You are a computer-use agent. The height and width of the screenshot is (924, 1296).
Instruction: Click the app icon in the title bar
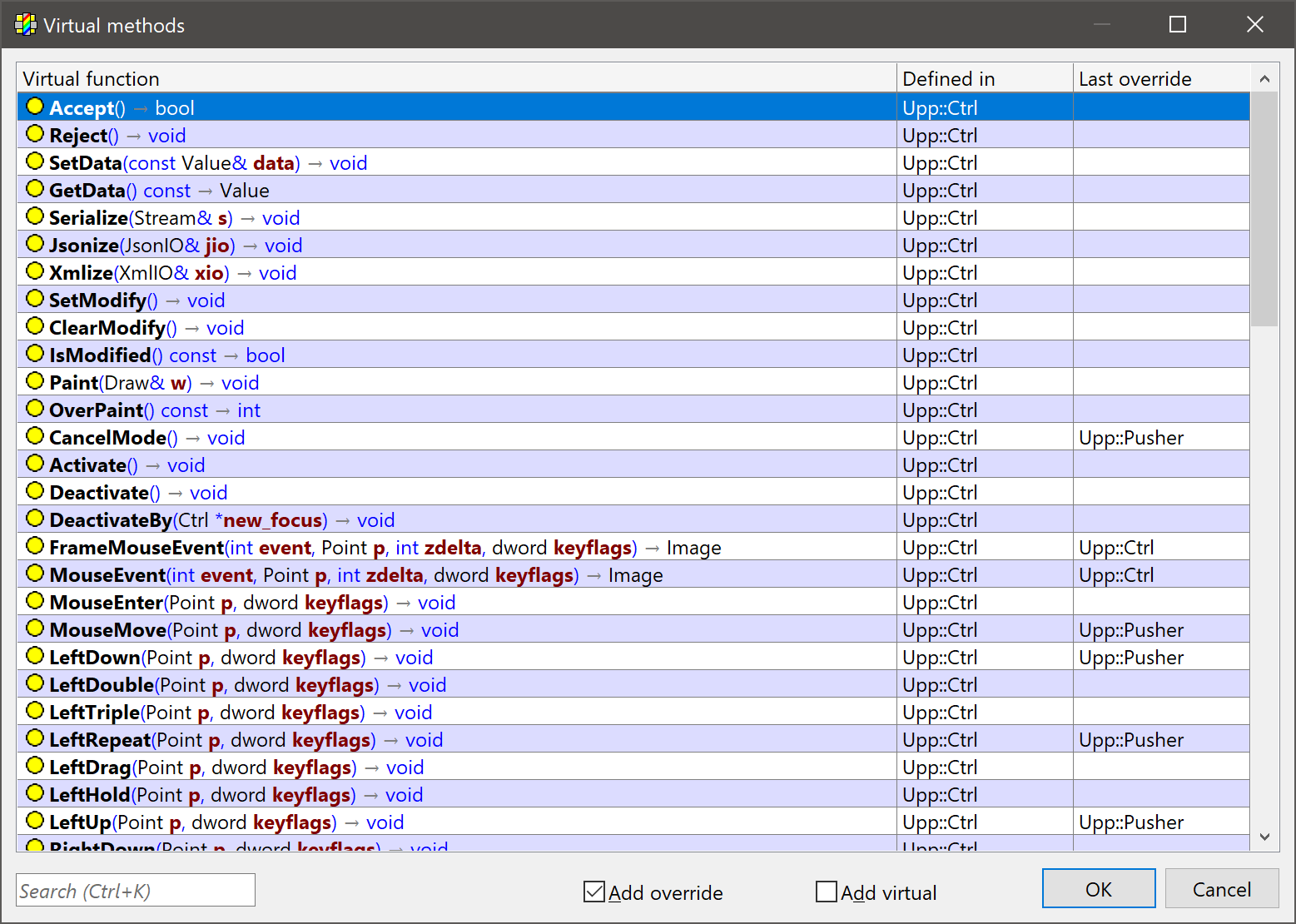click(x=26, y=25)
